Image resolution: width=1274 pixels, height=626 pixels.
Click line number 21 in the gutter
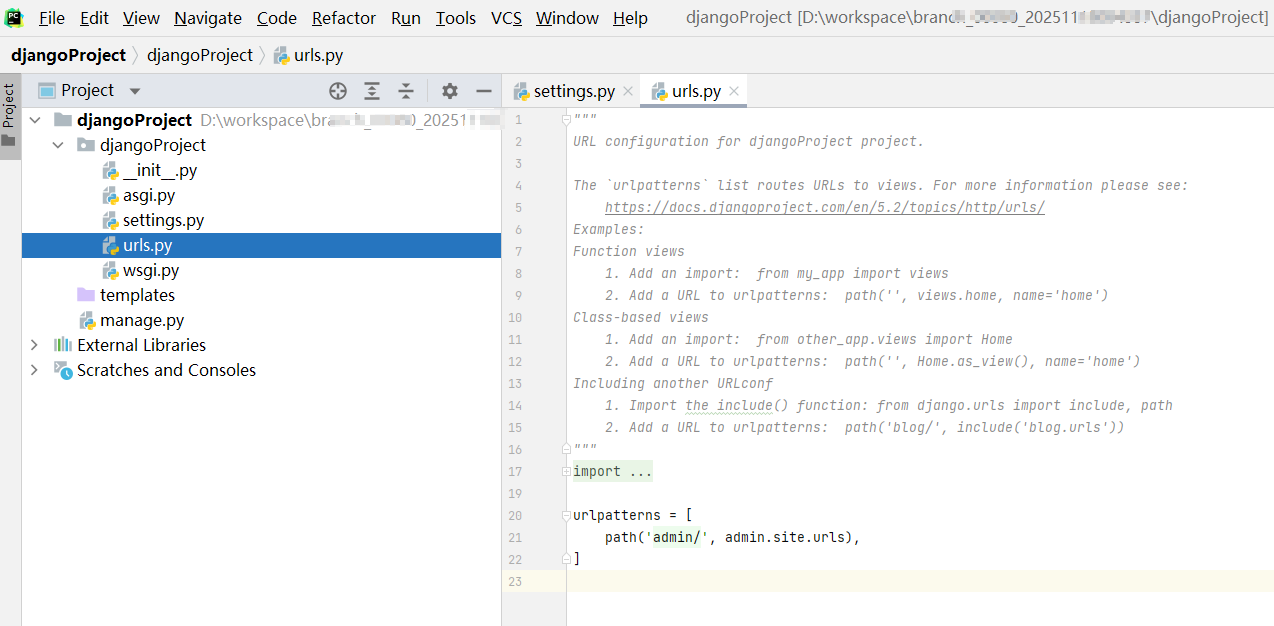[x=515, y=537]
